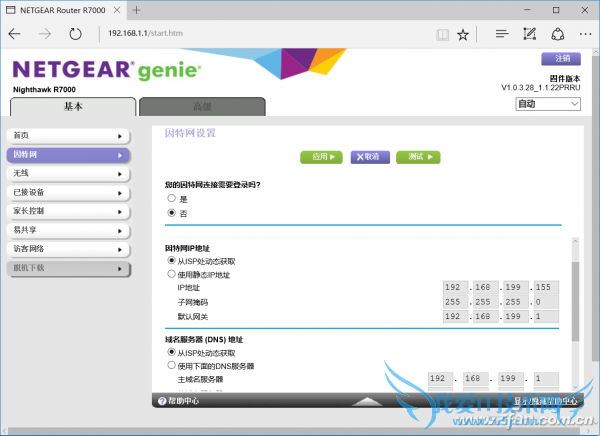This screenshot has width=600, height=436.
Task: Expand the 首页 menu arrow
Action: (x=120, y=136)
